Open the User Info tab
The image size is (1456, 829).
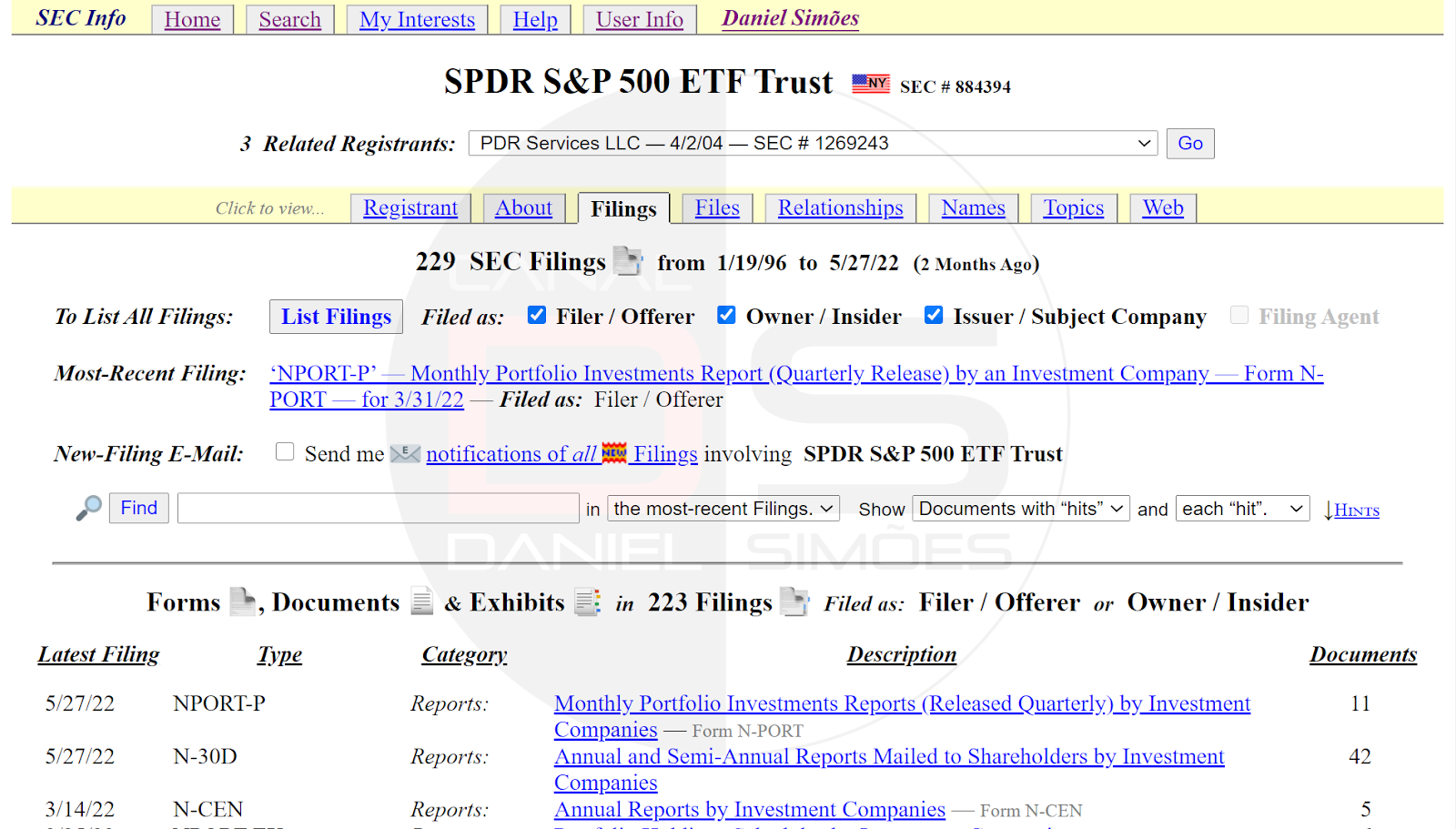[x=640, y=19]
